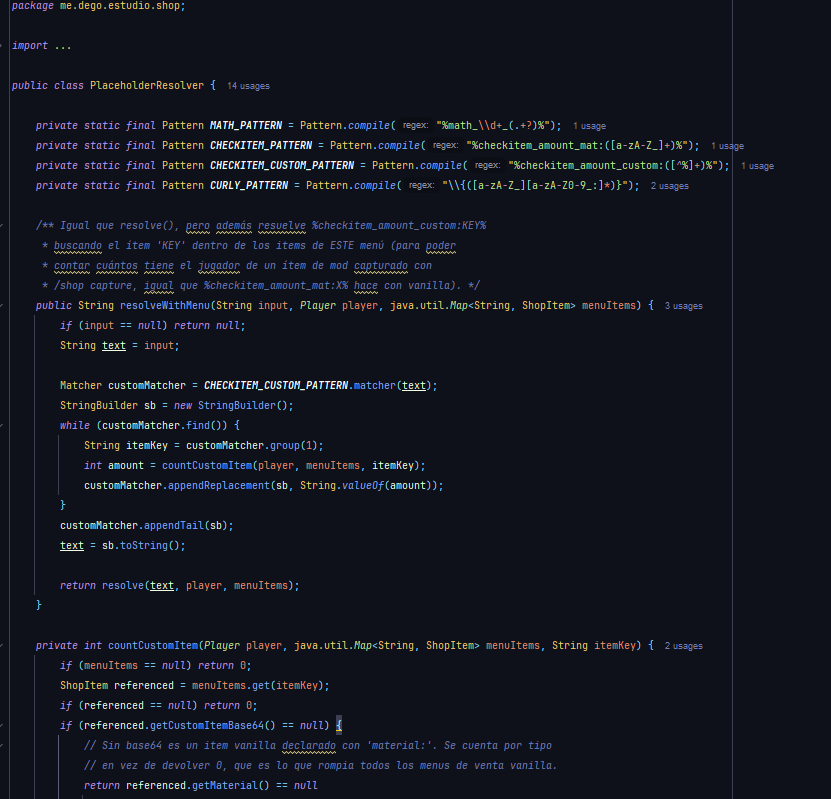
Task: Click the 'regex:' inlay hint on the CURLY_PATTERN line
Action: point(421,186)
